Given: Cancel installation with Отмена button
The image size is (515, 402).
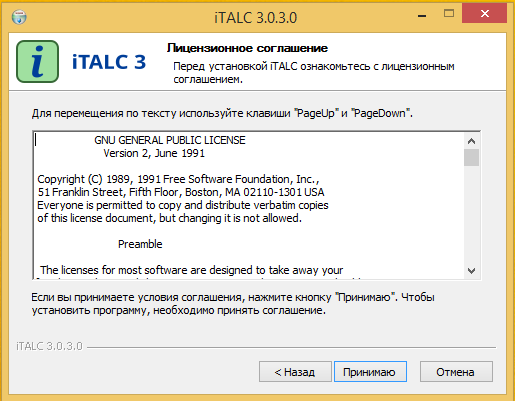Looking at the screenshot, I should pos(456,372).
